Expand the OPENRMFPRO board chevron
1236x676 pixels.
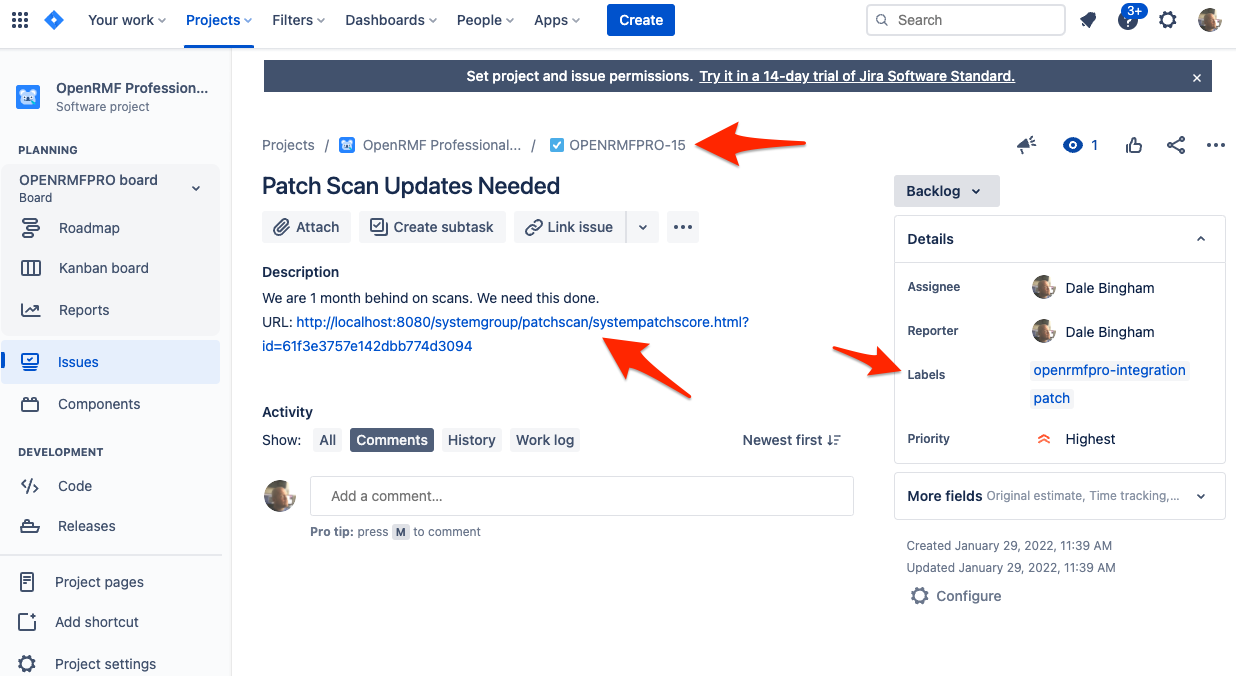[x=196, y=188]
